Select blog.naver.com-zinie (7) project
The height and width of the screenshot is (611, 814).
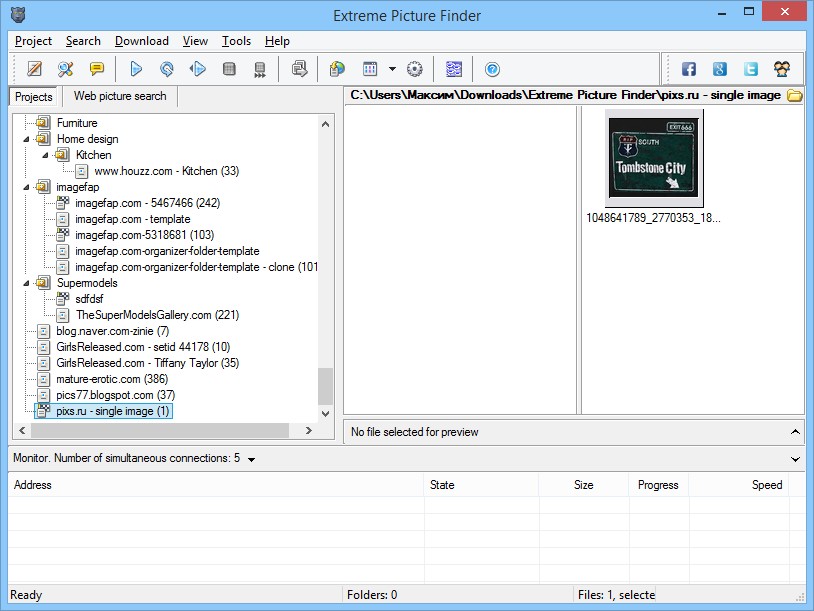click(x=113, y=331)
